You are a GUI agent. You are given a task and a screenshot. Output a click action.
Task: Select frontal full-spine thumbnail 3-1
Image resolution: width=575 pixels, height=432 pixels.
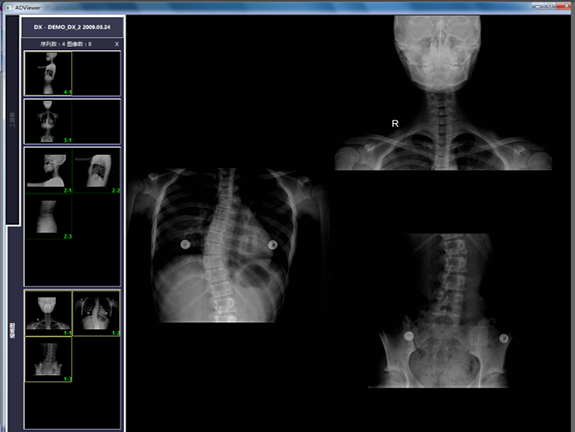click(48, 121)
